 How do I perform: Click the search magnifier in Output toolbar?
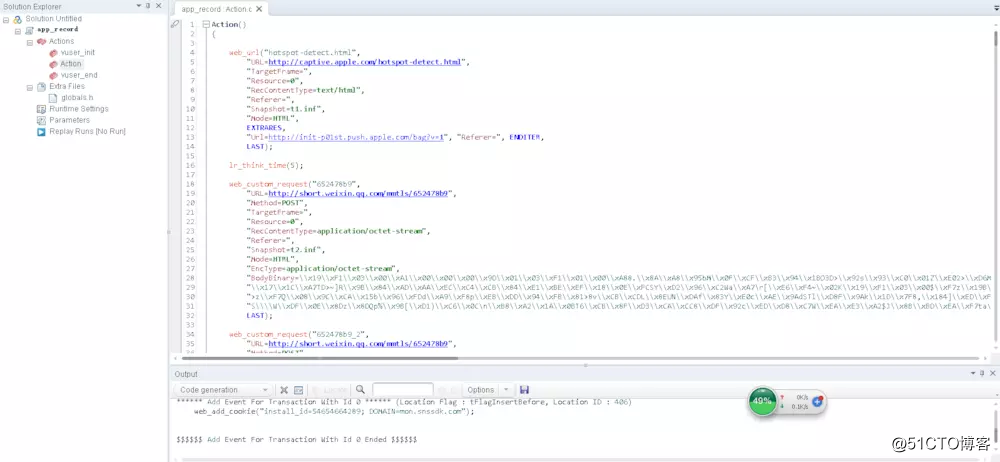(360, 390)
